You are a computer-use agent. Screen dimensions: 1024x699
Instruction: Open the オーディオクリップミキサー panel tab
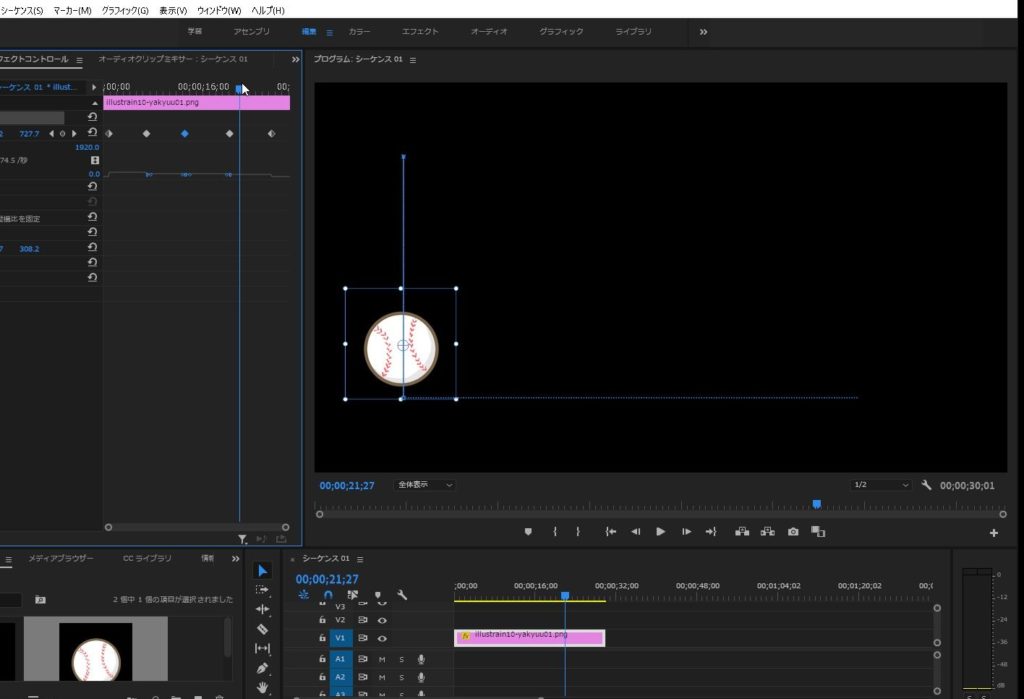point(173,59)
